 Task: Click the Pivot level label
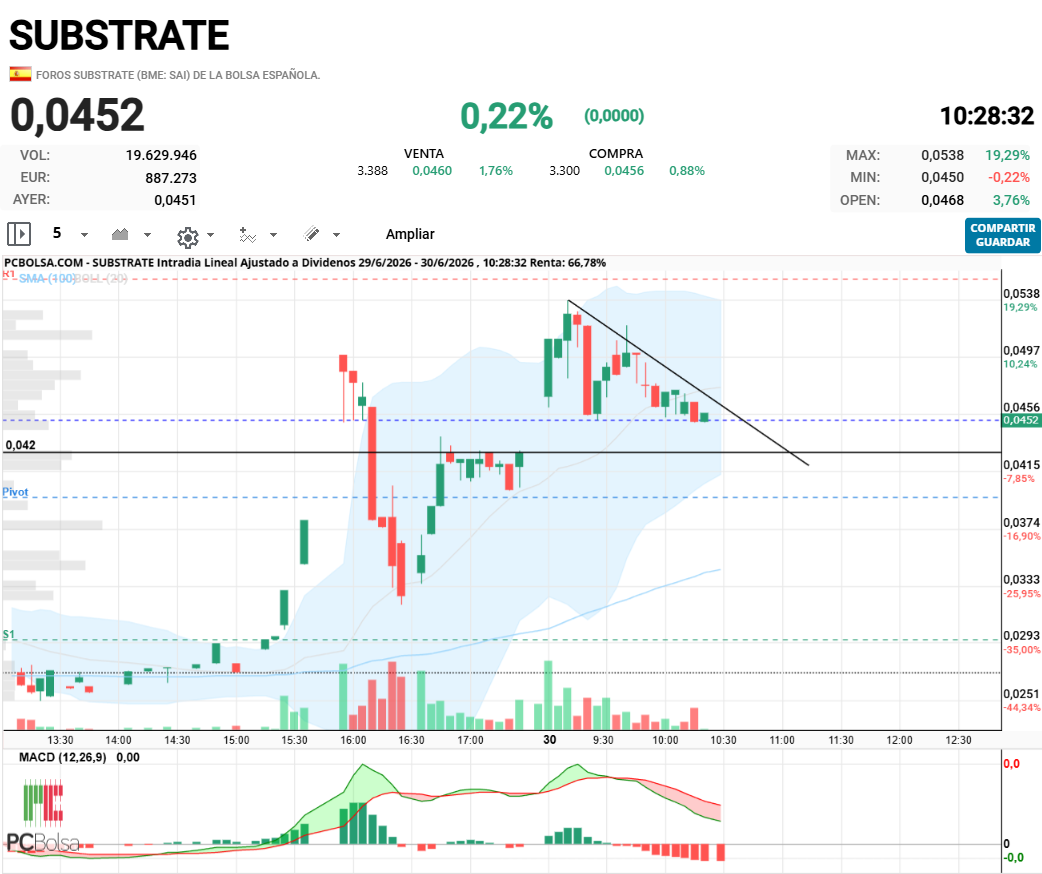point(15,492)
